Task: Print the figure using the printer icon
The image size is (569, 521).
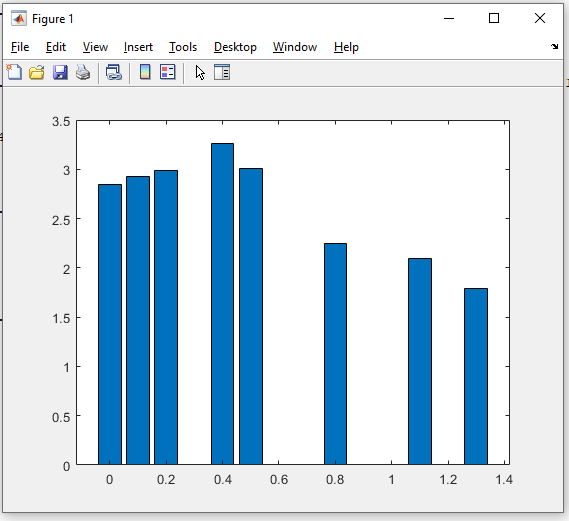Action: click(x=83, y=72)
